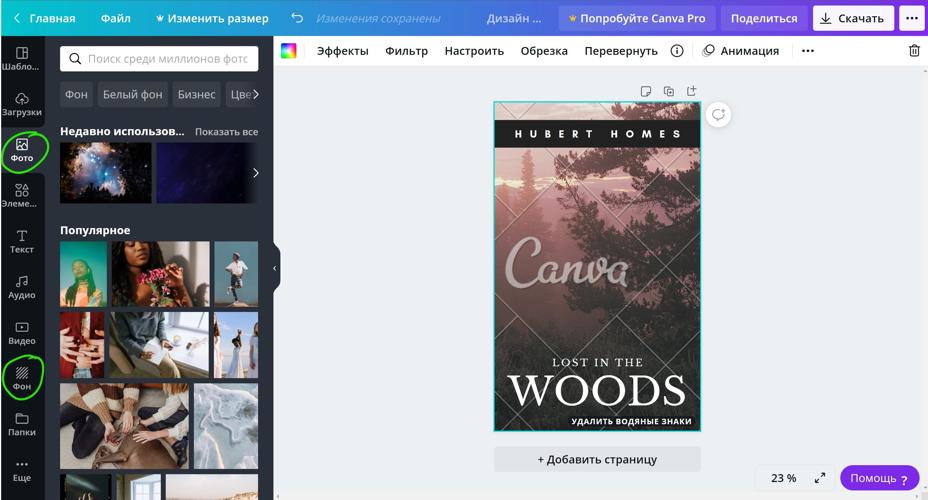Open the zoom level 23 % dropdown
This screenshot has width=928, height=500.
tap(783, 478)
